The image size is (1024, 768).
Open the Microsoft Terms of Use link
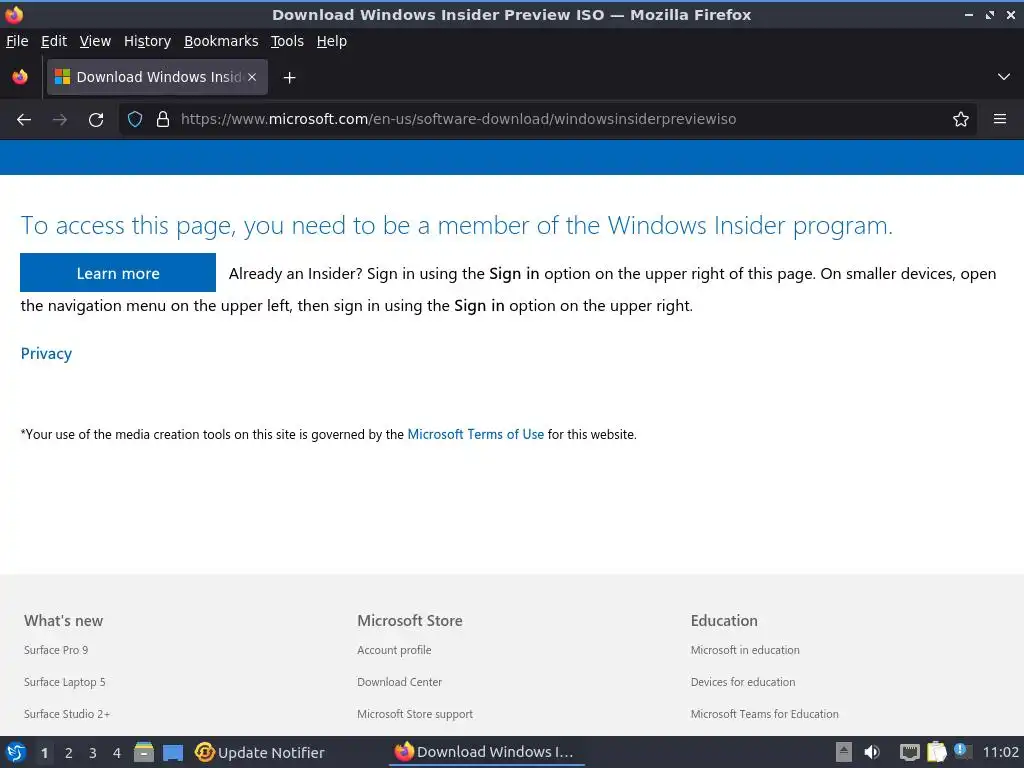tap(475, 434)
